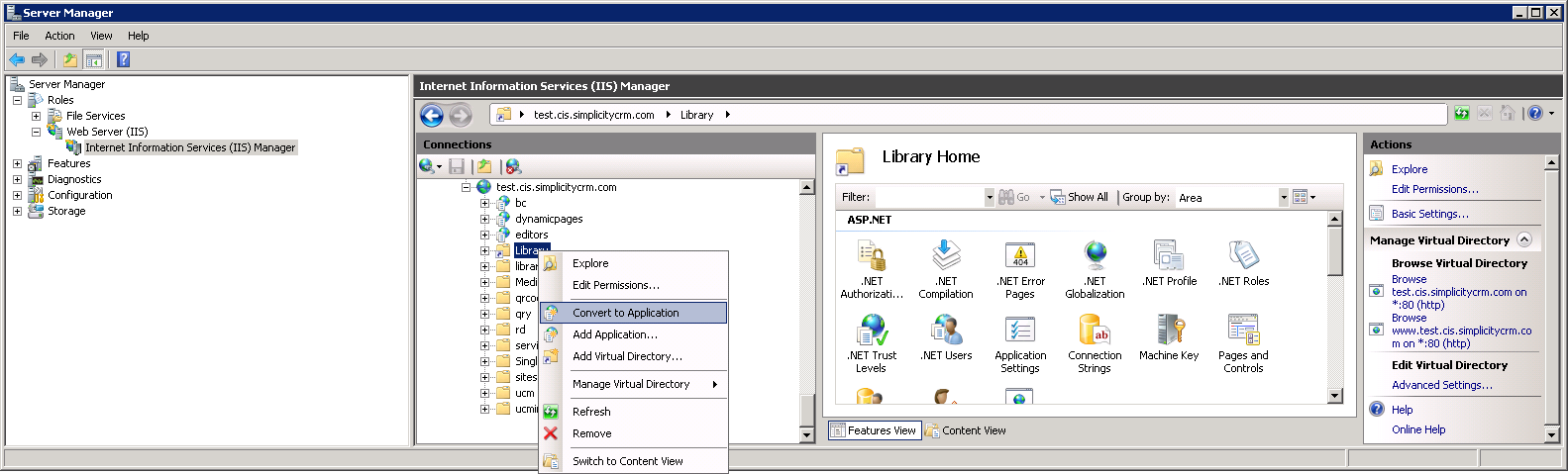Expand the File Services node

(x=36, y=116)
